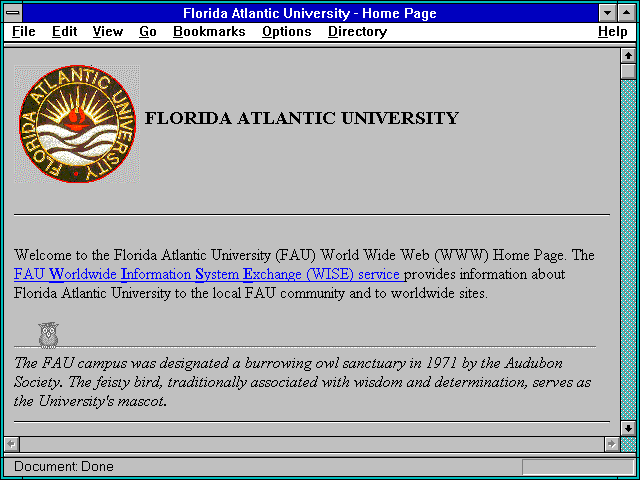Open the Go menu
The height and width of the screenshot is (480, 640).
148,32
